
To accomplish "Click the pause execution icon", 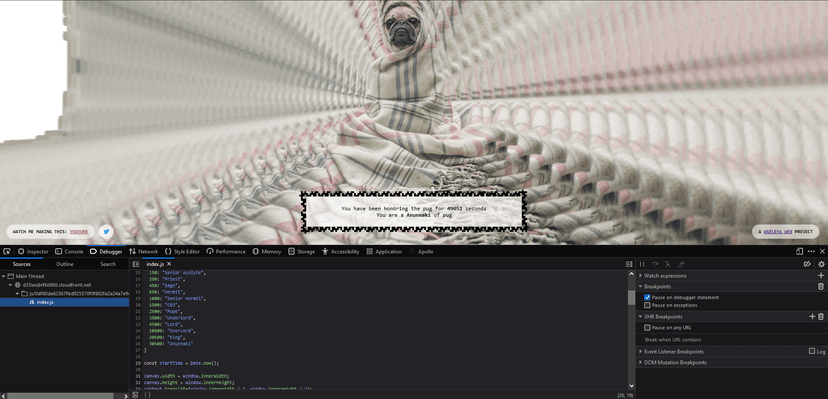I will 643,264.
